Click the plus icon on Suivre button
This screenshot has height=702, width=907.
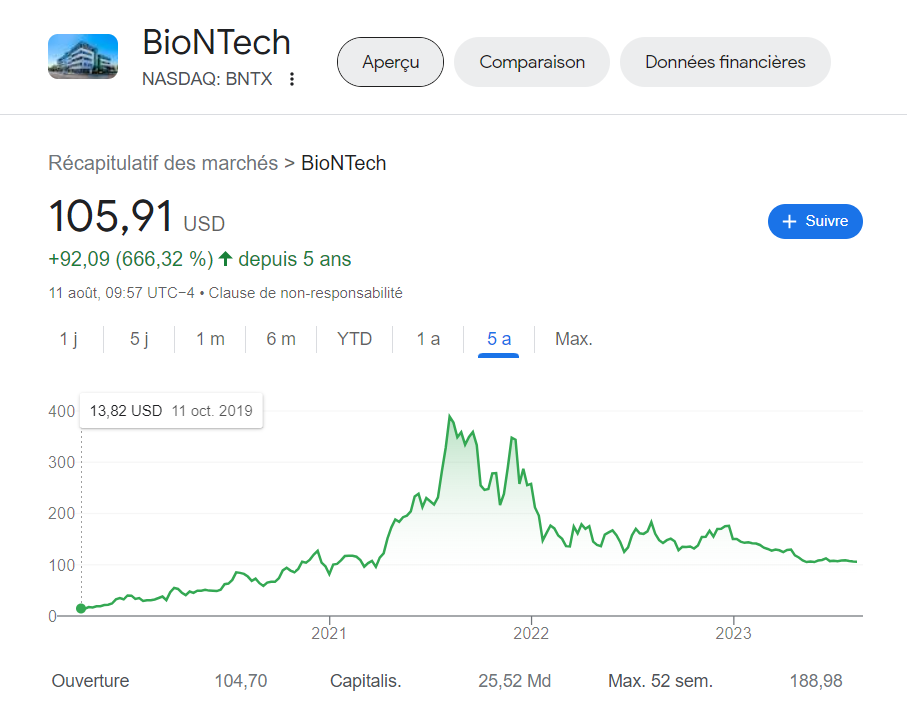pyautogui.click(x=789, y=222)
